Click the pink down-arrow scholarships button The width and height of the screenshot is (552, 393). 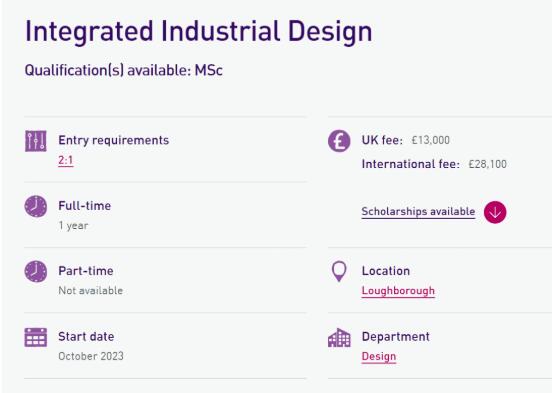click(x=495, y=212)
